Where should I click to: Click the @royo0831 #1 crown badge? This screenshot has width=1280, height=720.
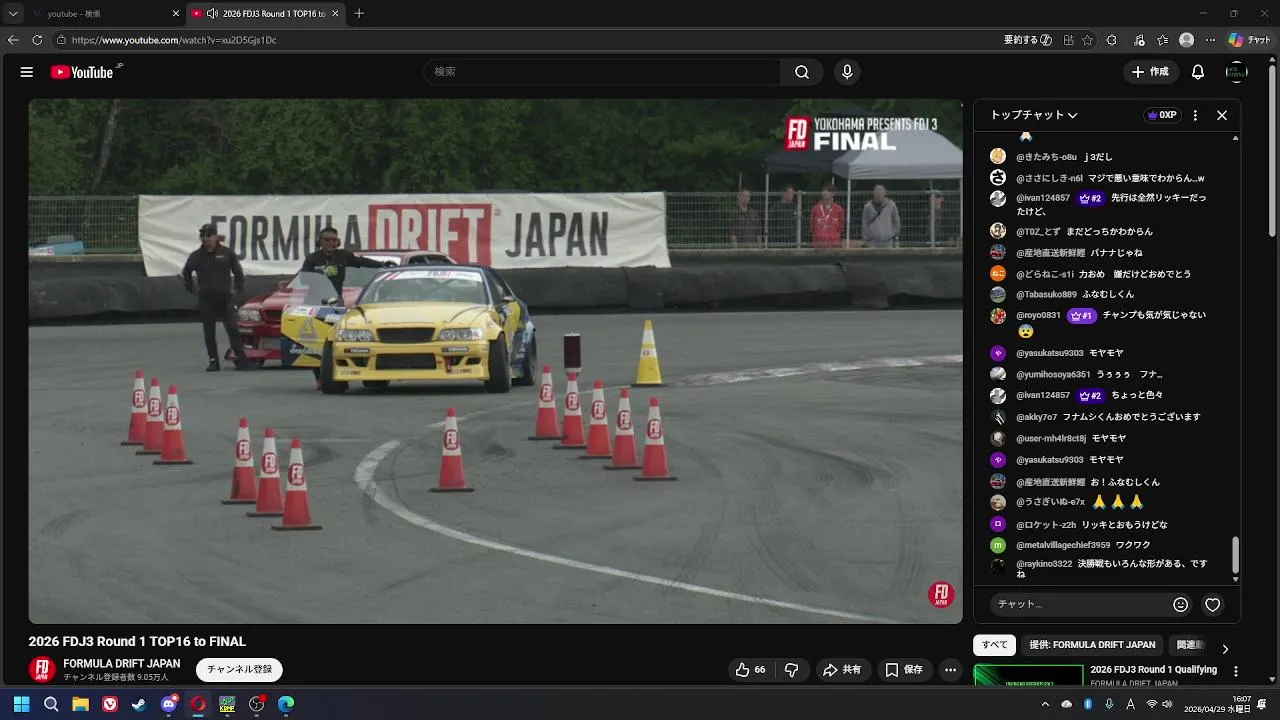point(1081,316)
